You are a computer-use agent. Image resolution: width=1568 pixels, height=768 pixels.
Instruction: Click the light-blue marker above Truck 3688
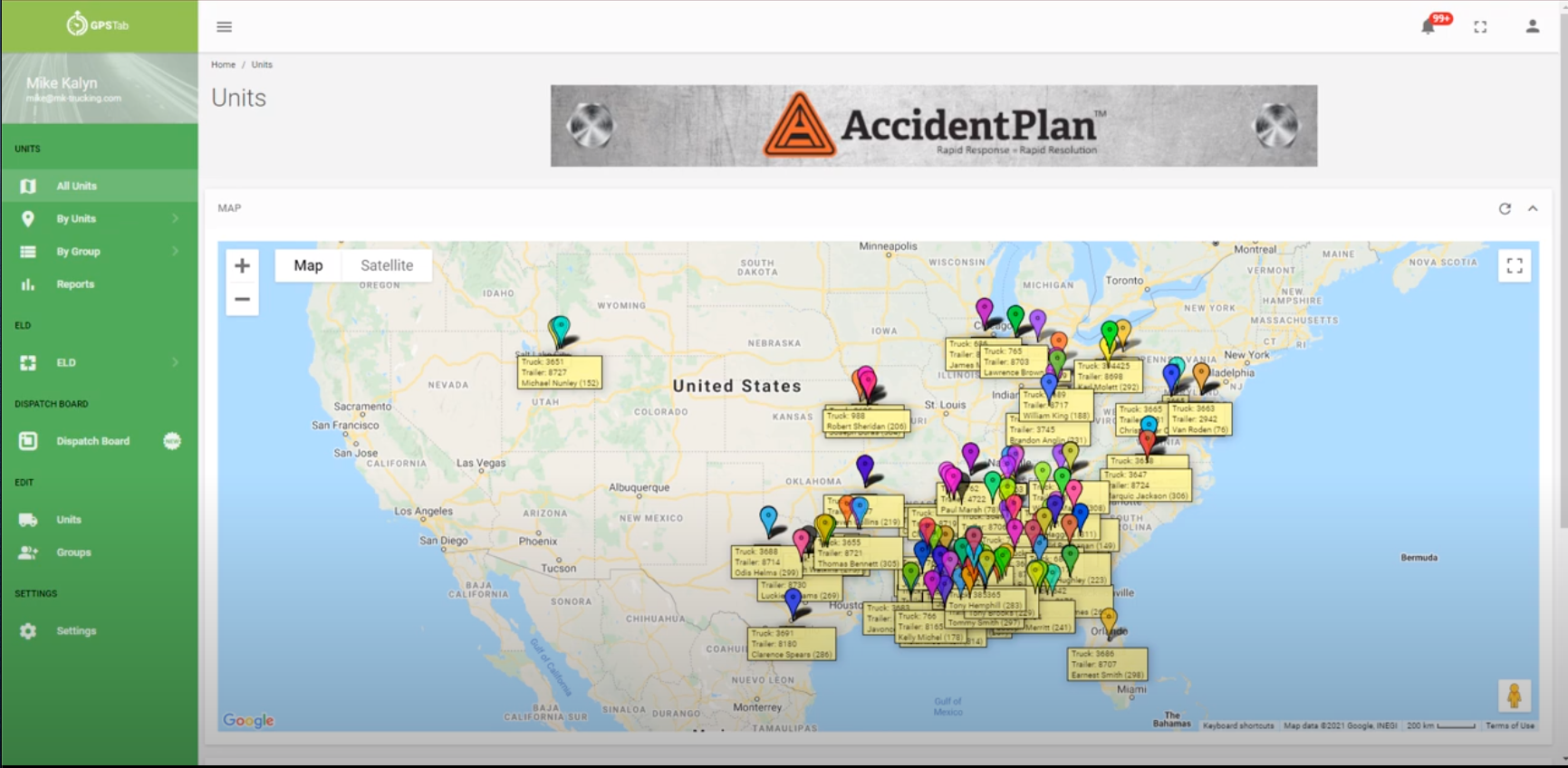coord(768,520)
